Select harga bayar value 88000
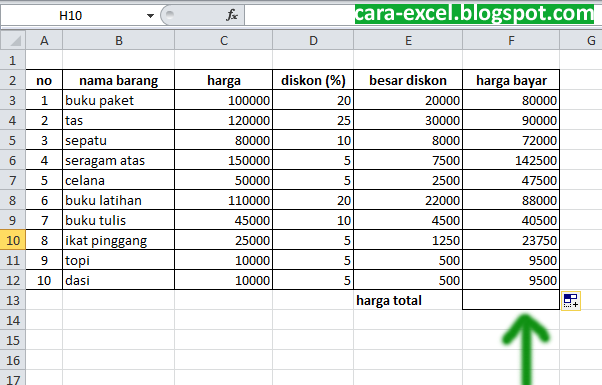The image size is (602, 385). coord(511,200)
